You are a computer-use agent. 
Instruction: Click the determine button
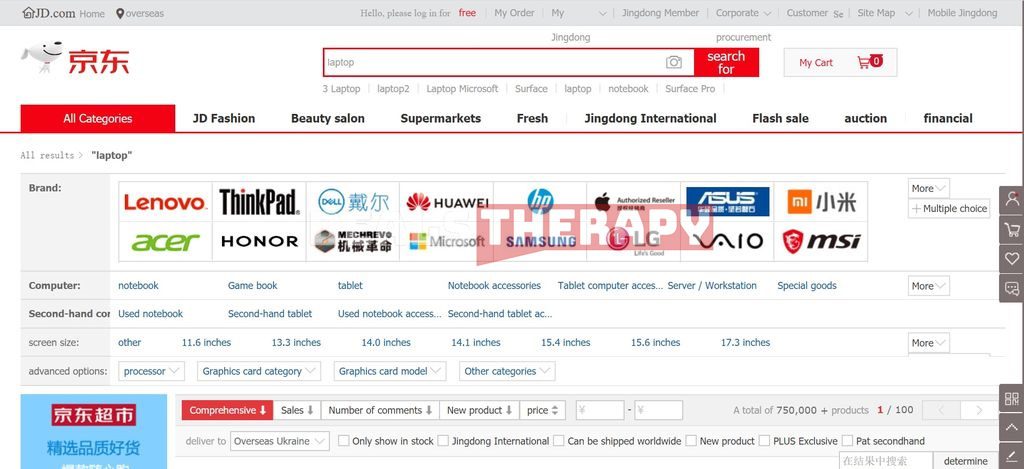(x=965, y=461)
